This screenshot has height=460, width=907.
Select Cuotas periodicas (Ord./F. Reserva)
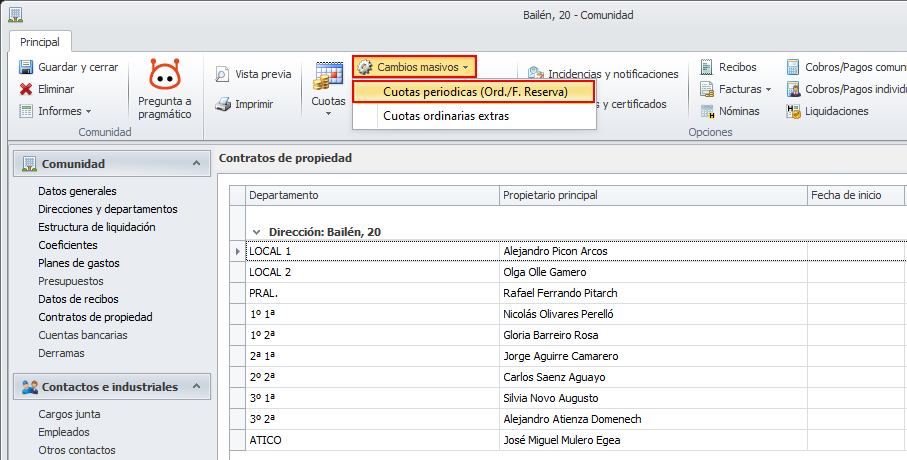click(x=475, y=91)
